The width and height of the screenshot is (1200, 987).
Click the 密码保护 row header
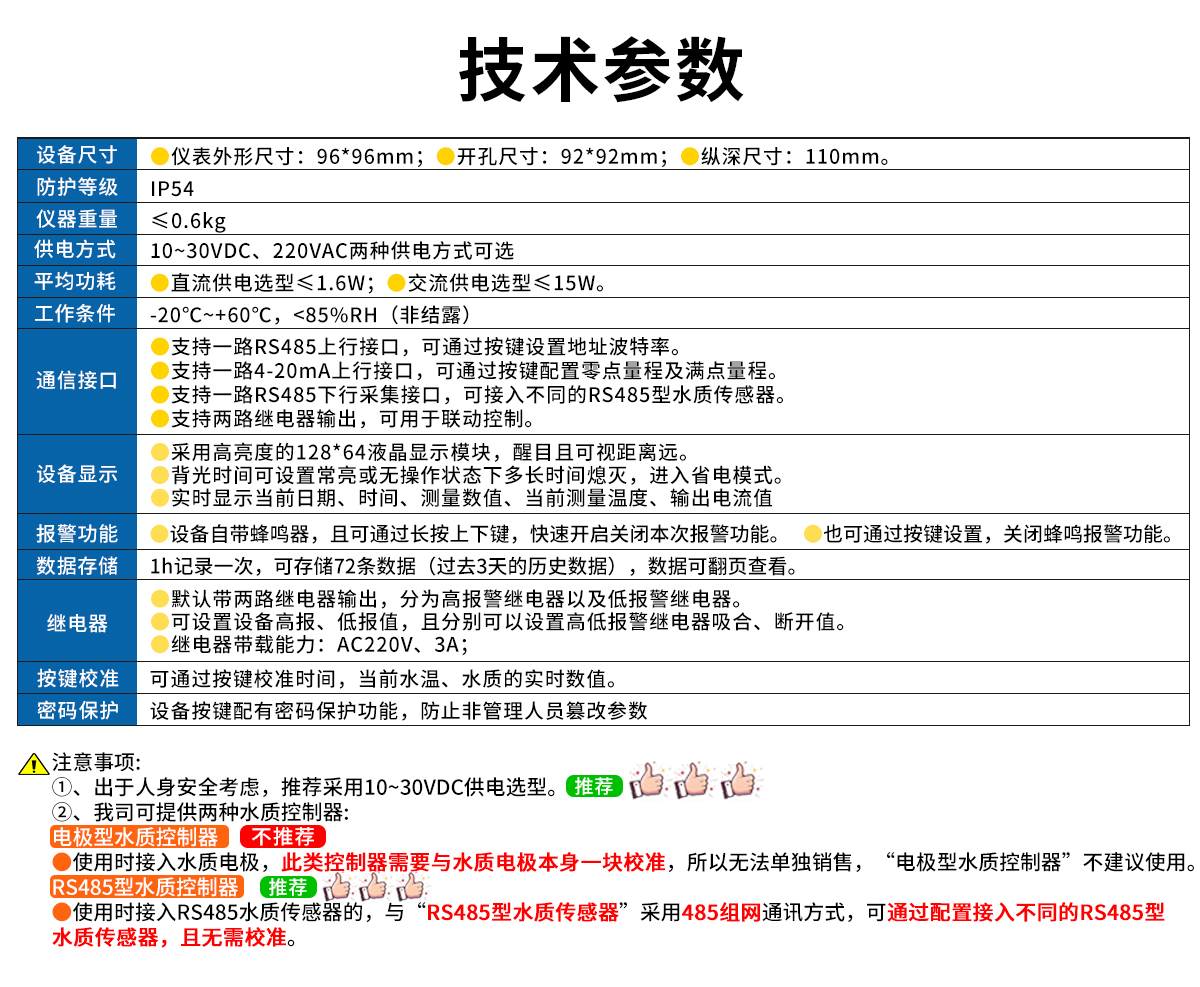point(77,710)
